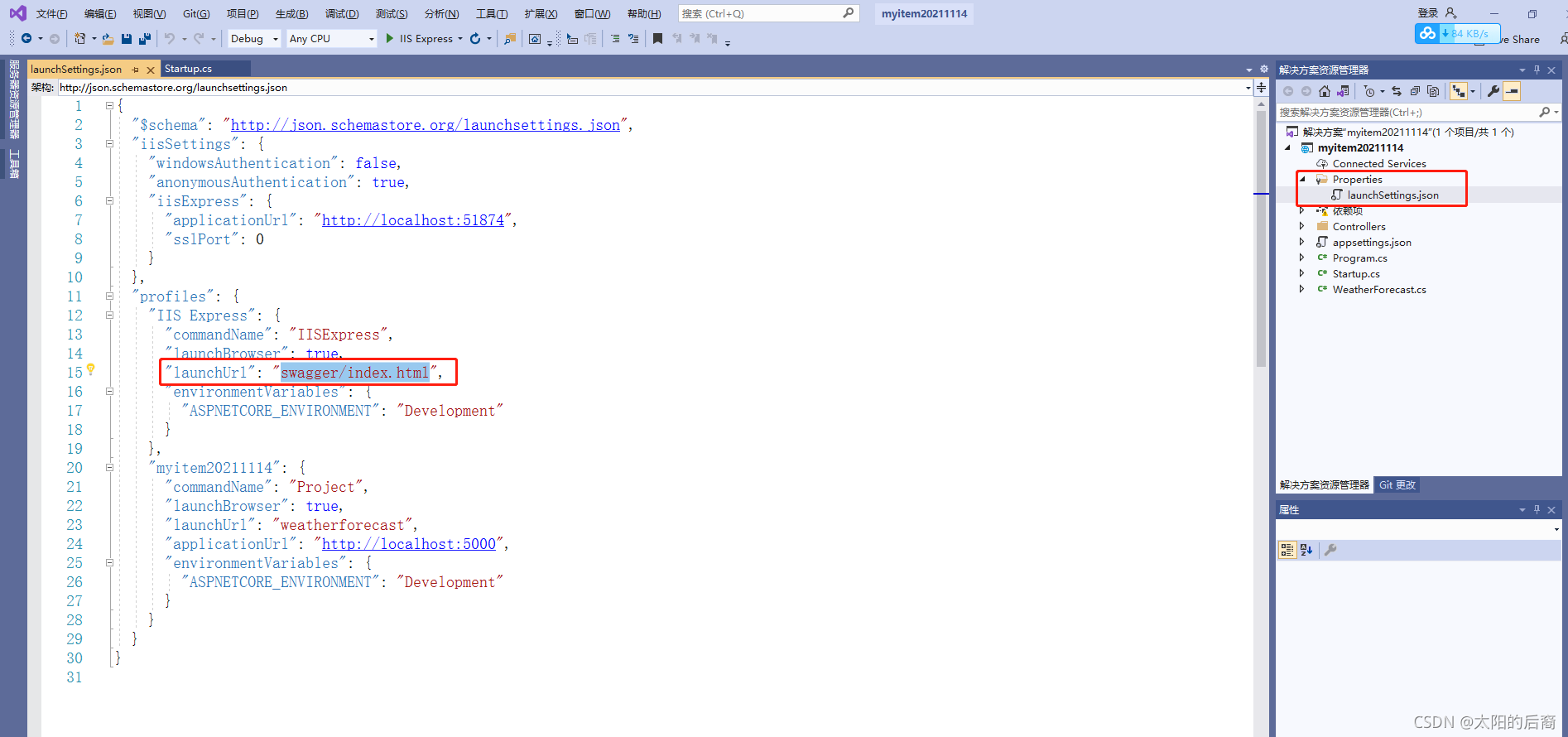Open the 工具(T) menu
This screenshot has height=737, width=1568.
pyautogui.click(x=492, y=13)
